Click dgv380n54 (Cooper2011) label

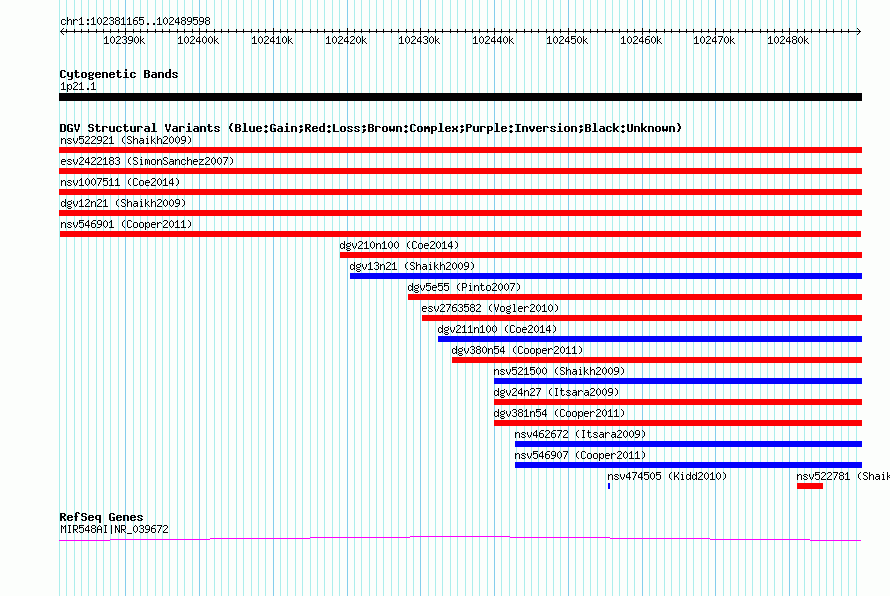tap(517, 350)
